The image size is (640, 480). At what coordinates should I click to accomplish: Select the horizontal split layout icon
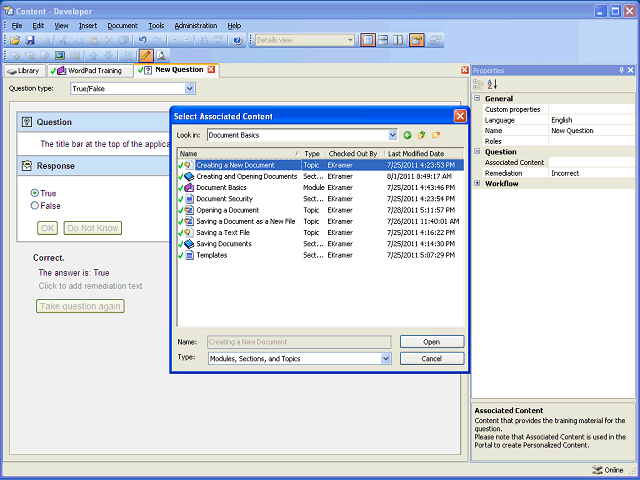[383, 40]
